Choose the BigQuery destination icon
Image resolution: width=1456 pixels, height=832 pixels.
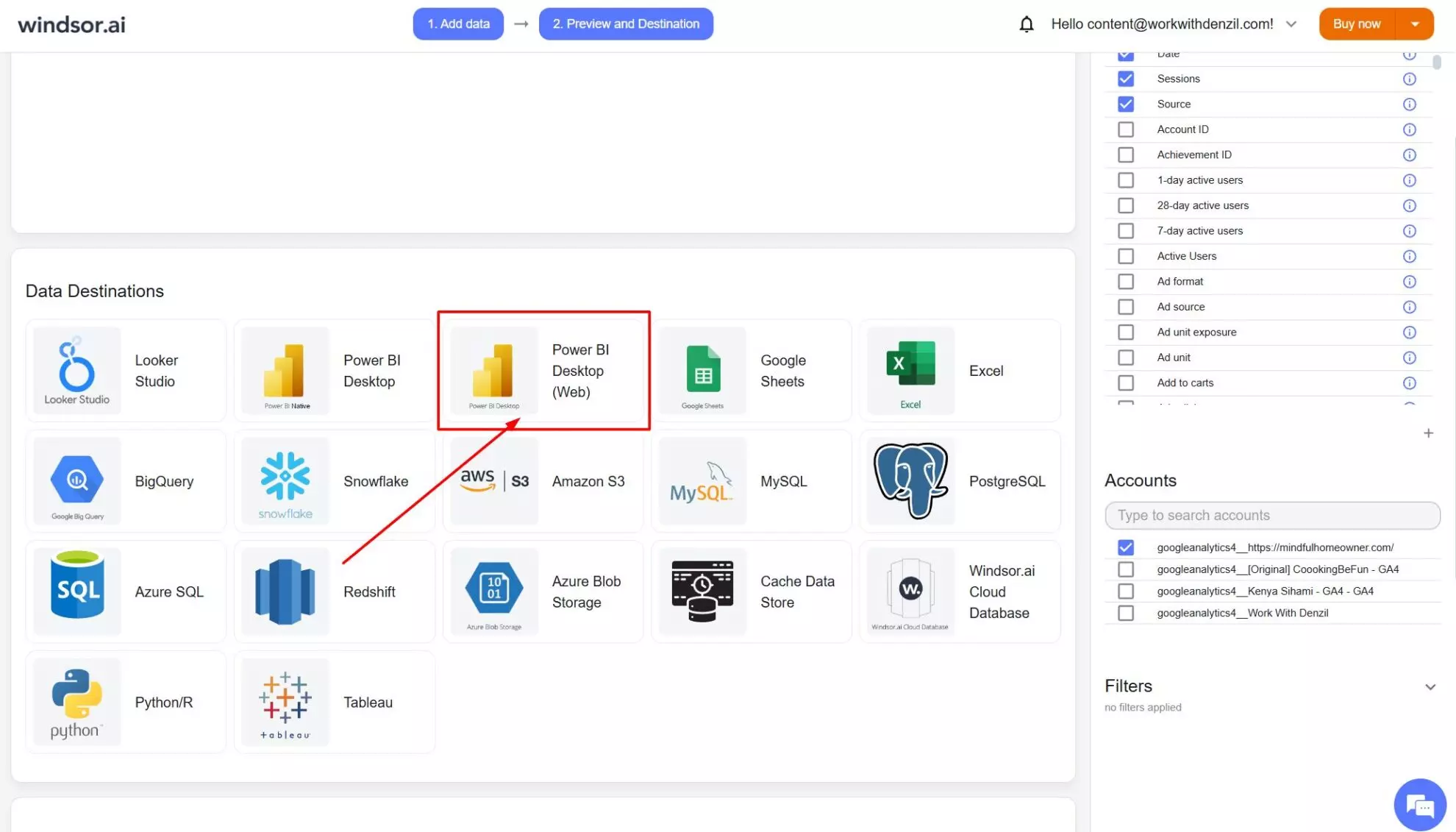(x=76, y=481)
